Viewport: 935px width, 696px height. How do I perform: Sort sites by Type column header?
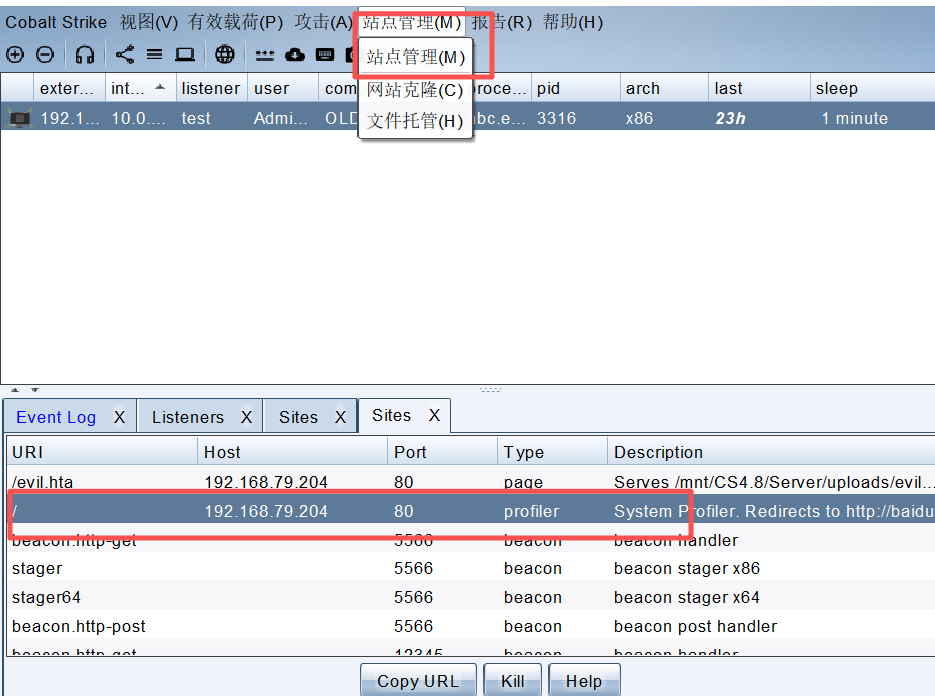(552, 451)
